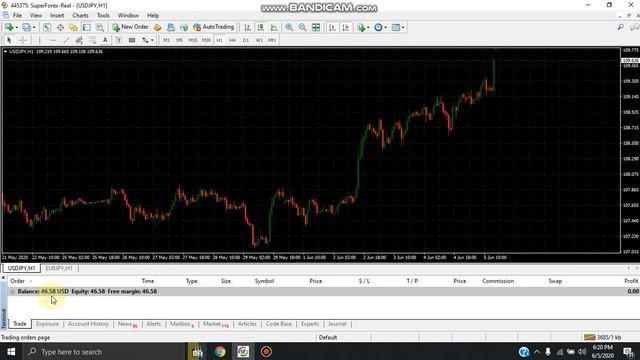
Task: Switch chart to bar chart
Action: [x=247, y=27]
